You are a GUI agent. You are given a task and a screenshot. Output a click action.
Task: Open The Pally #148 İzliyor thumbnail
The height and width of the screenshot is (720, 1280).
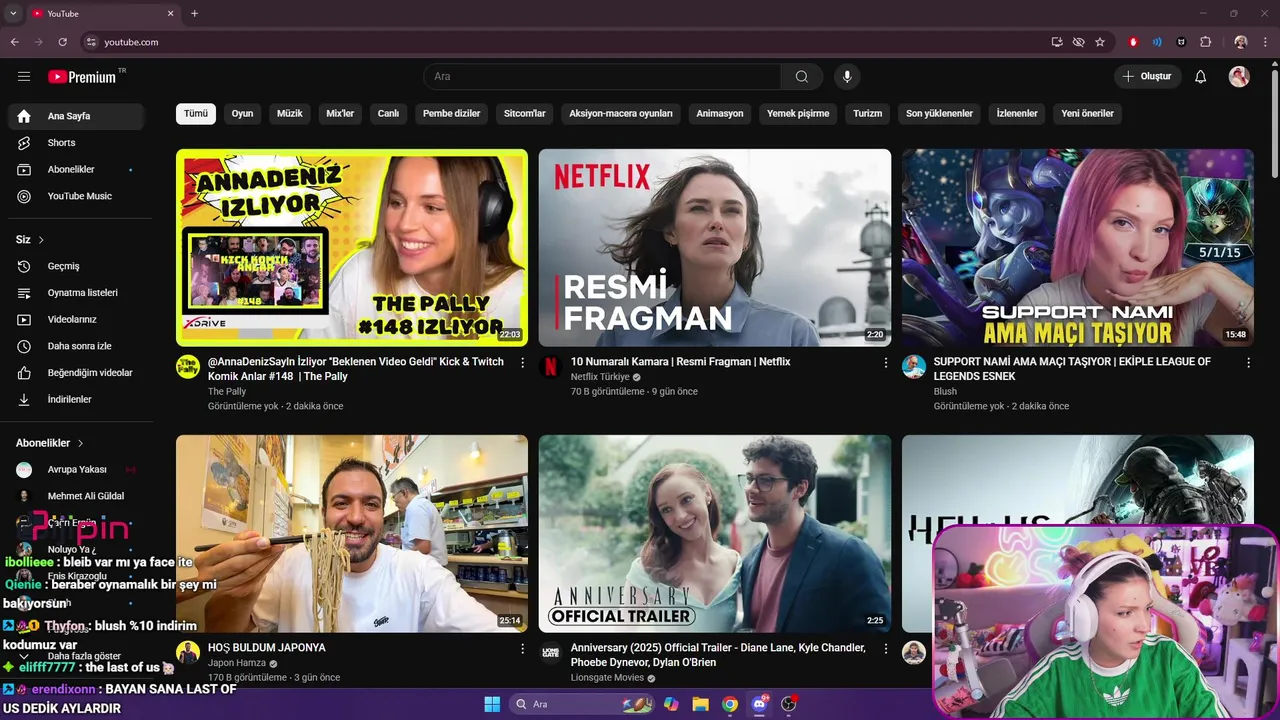point(352,248)
